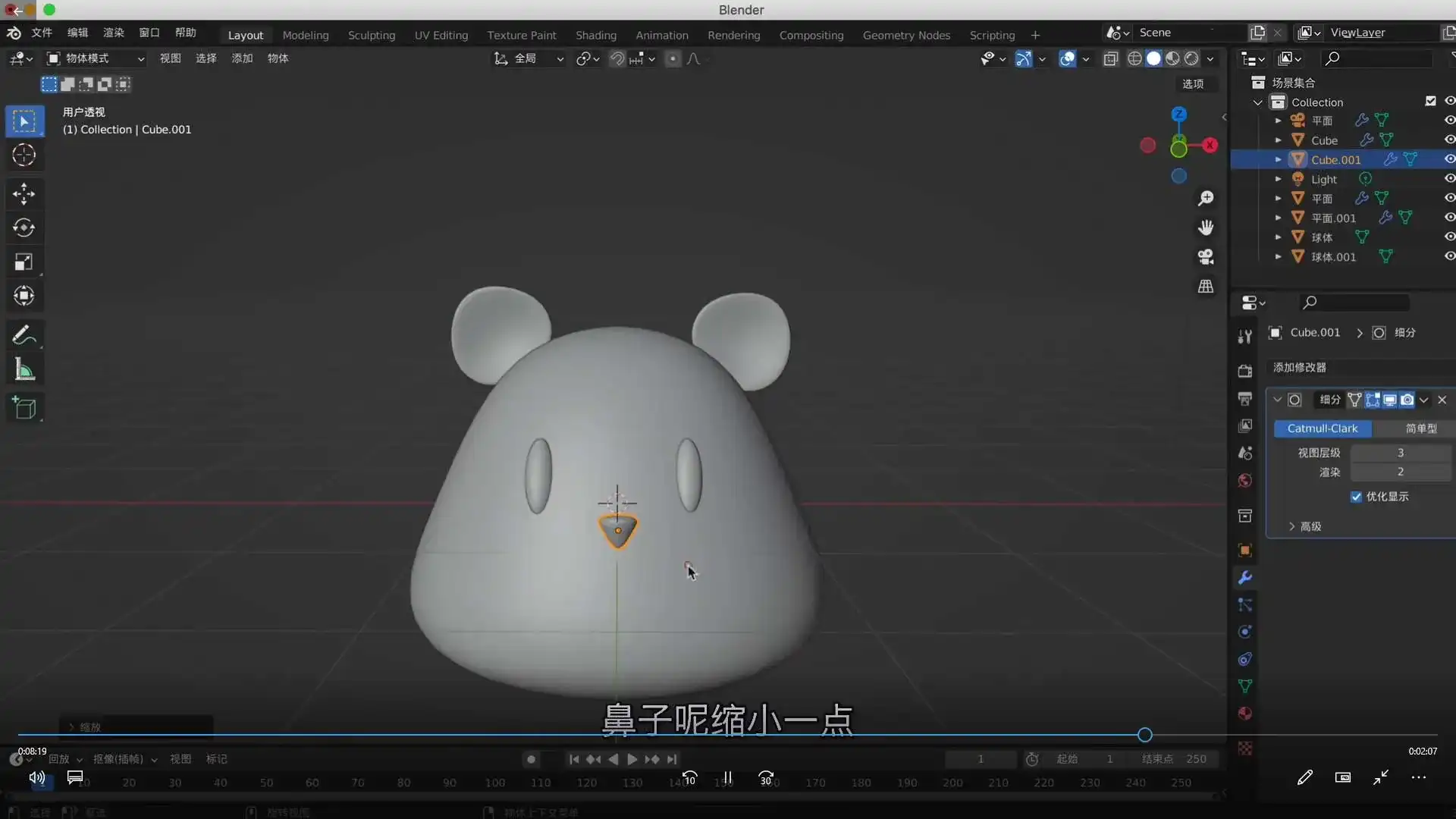Hide the Light object with its eye toggle
Image resolution: width=1456 pixels, height=819 pixels.
pyautogui.click(x=1450, y=178)
